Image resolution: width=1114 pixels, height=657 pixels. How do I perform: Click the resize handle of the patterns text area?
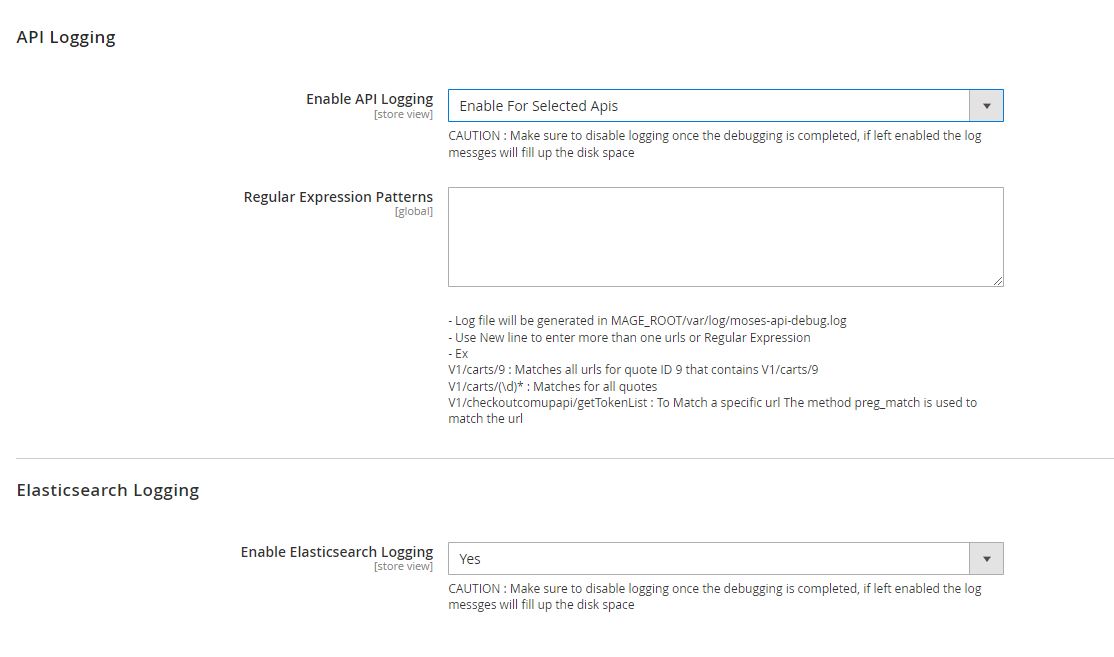click(997, 281)
